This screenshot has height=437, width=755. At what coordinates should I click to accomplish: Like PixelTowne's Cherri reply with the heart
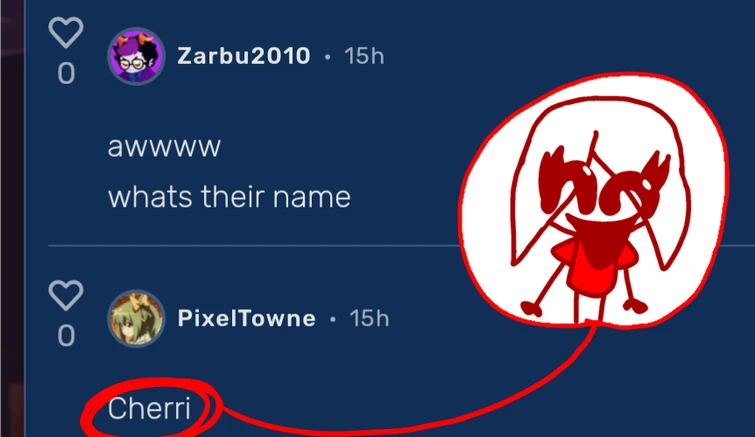coord(66,295)
